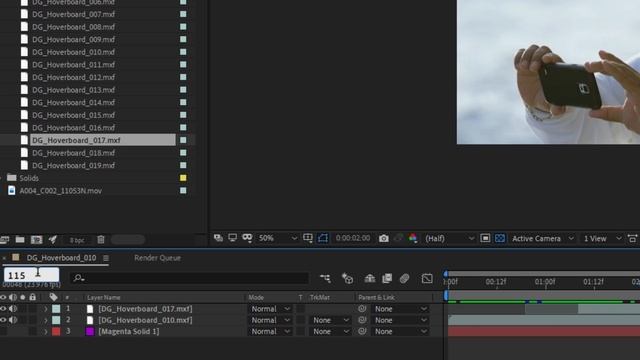Open grid and guide options icon

308,238
